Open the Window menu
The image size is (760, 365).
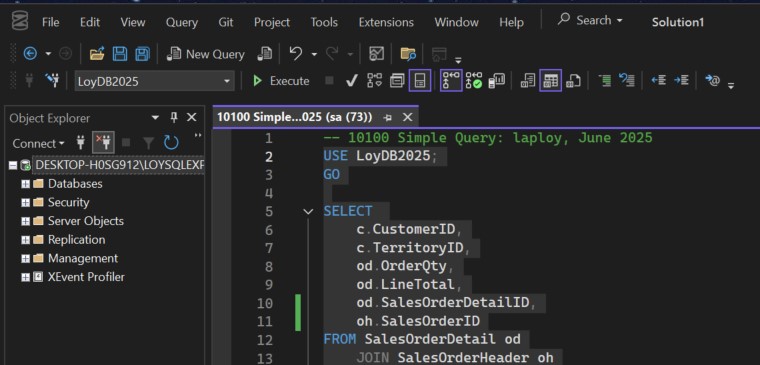point(457,22)
